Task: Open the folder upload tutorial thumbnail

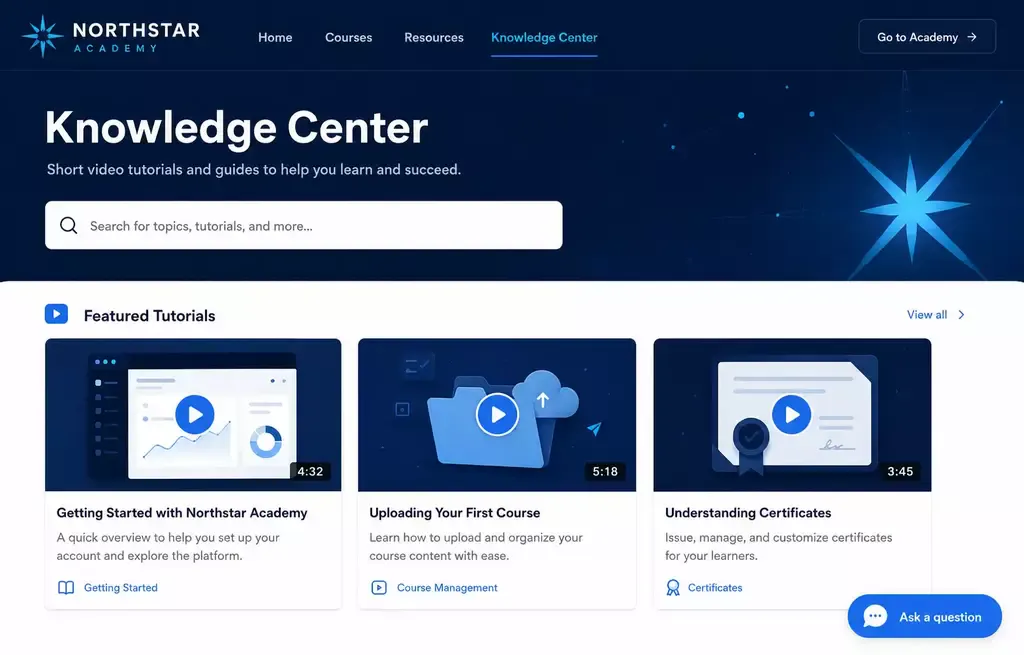Action: 497,415
